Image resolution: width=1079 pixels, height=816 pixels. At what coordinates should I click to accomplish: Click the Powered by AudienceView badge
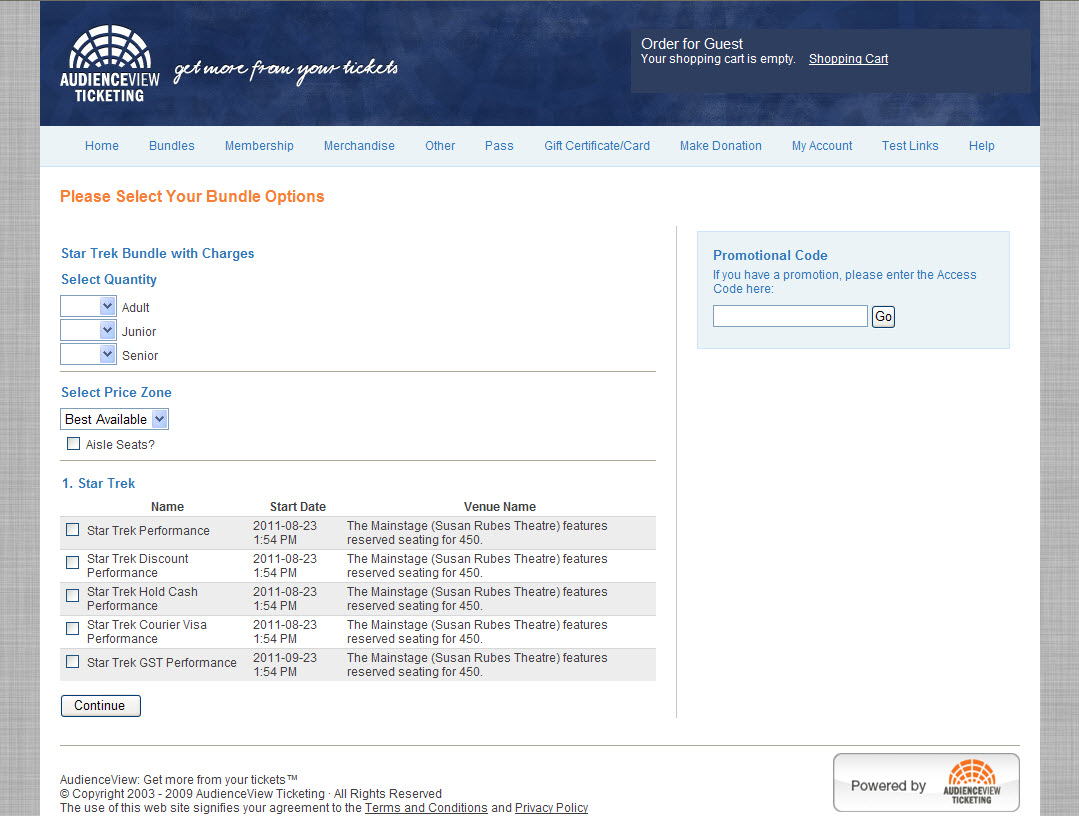click(926, 783)
